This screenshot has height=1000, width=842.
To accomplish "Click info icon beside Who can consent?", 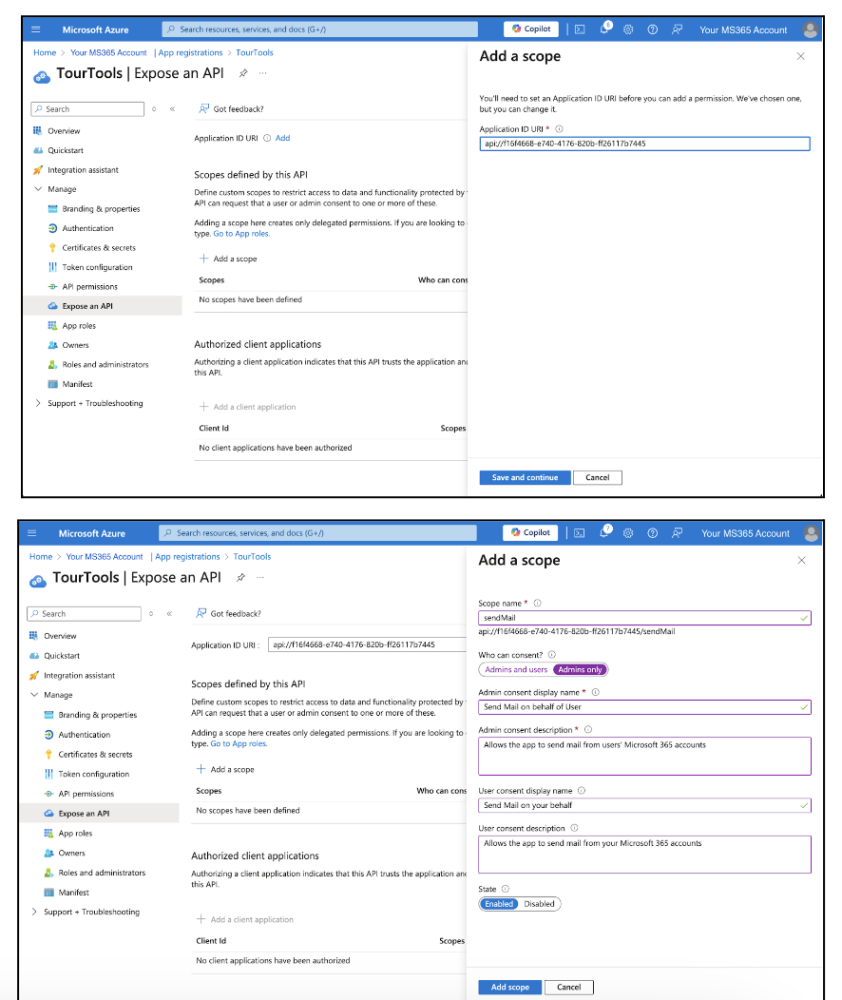I will [x=552, y=655].
